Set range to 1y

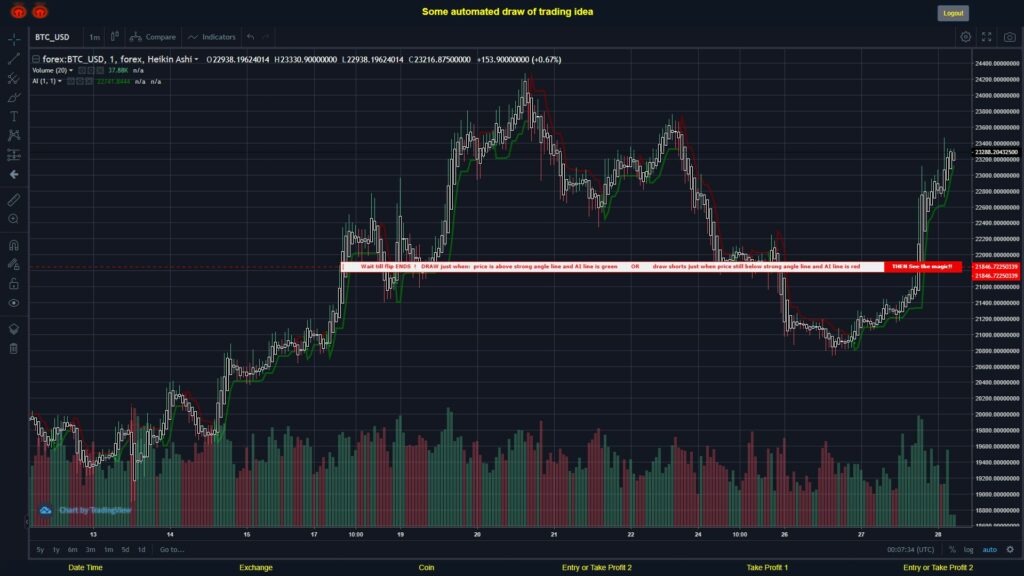[x=56, y=550]
